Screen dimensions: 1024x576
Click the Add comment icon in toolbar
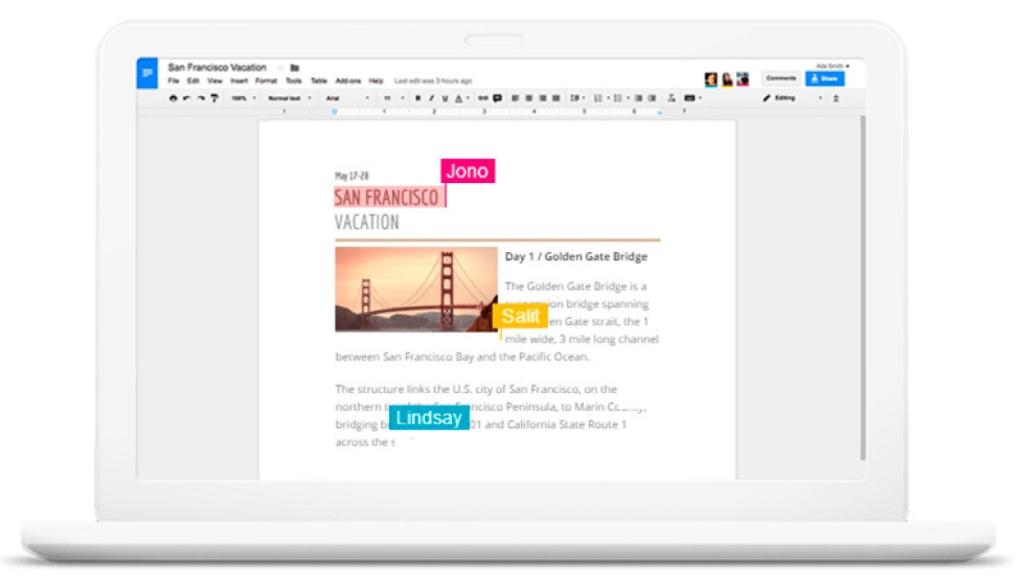click(x=497, y=98)
